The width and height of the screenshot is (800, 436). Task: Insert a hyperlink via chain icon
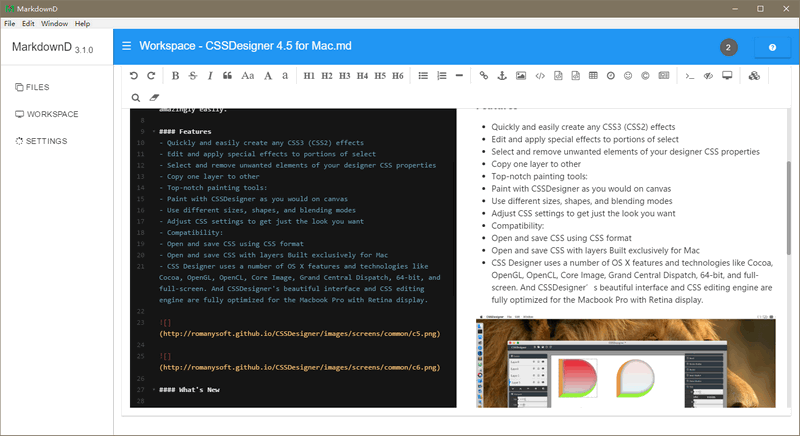click(x=484, y=75)
